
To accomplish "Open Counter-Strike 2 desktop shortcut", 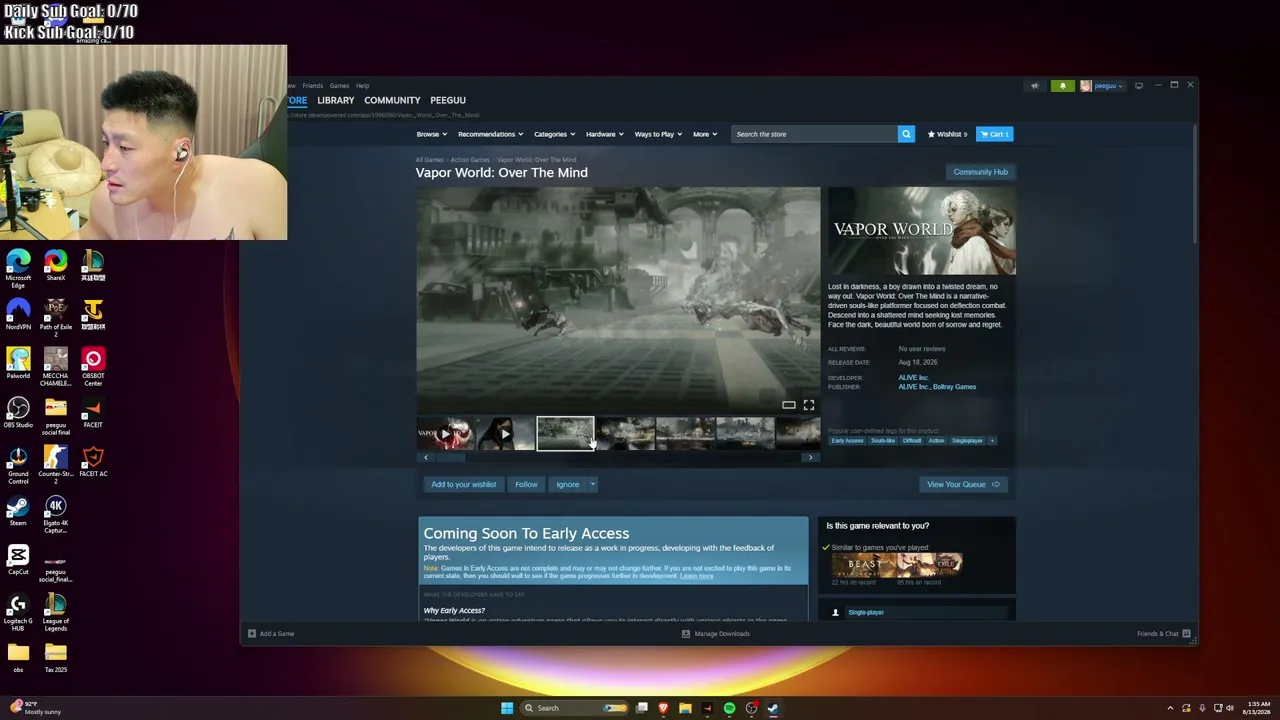I will tap(56, 465).
